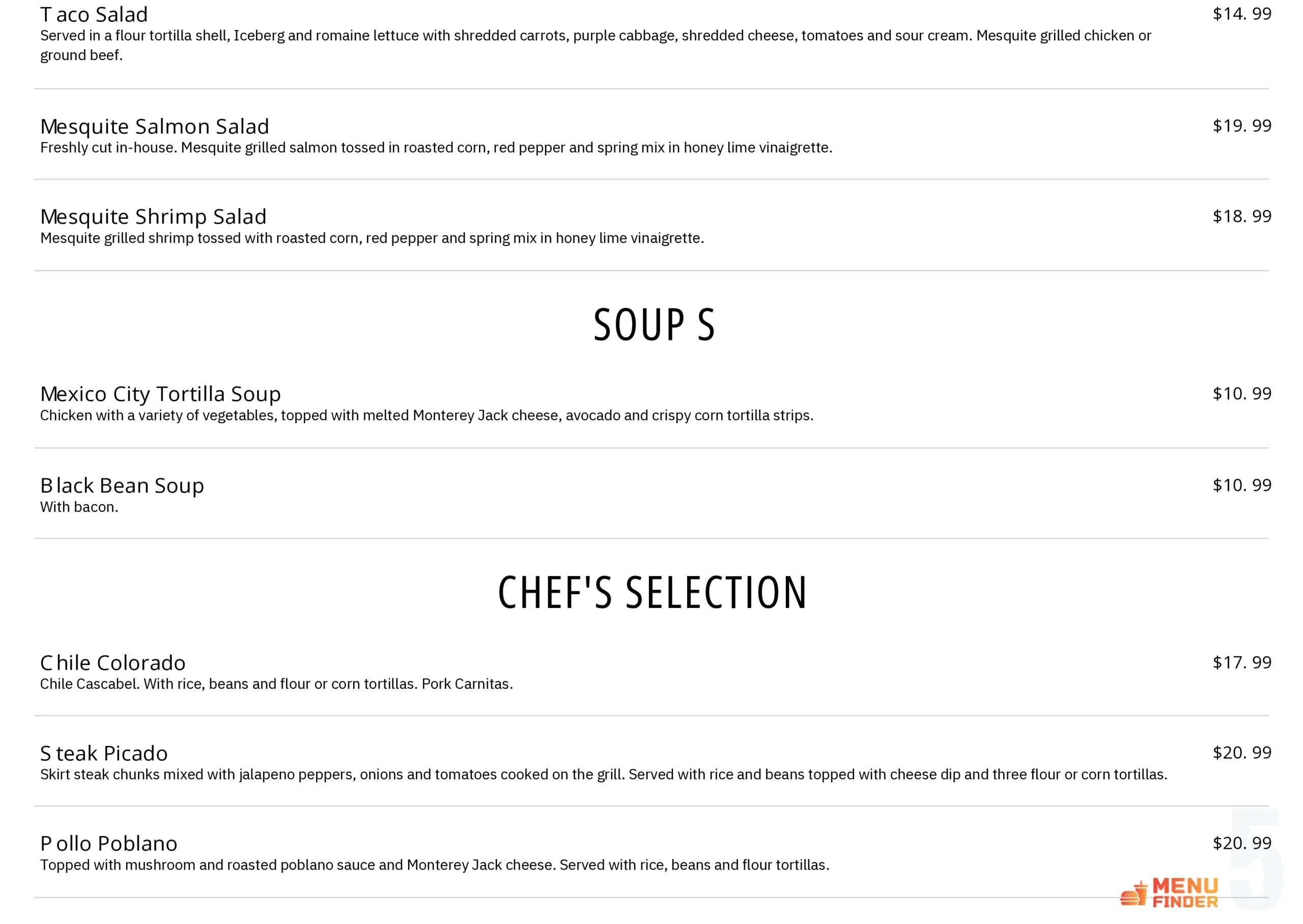Screen dimensions: 1303x924
Task: Choose the Chile Colorado dish title
Action: pyautogui.click(x=112, y=663)
